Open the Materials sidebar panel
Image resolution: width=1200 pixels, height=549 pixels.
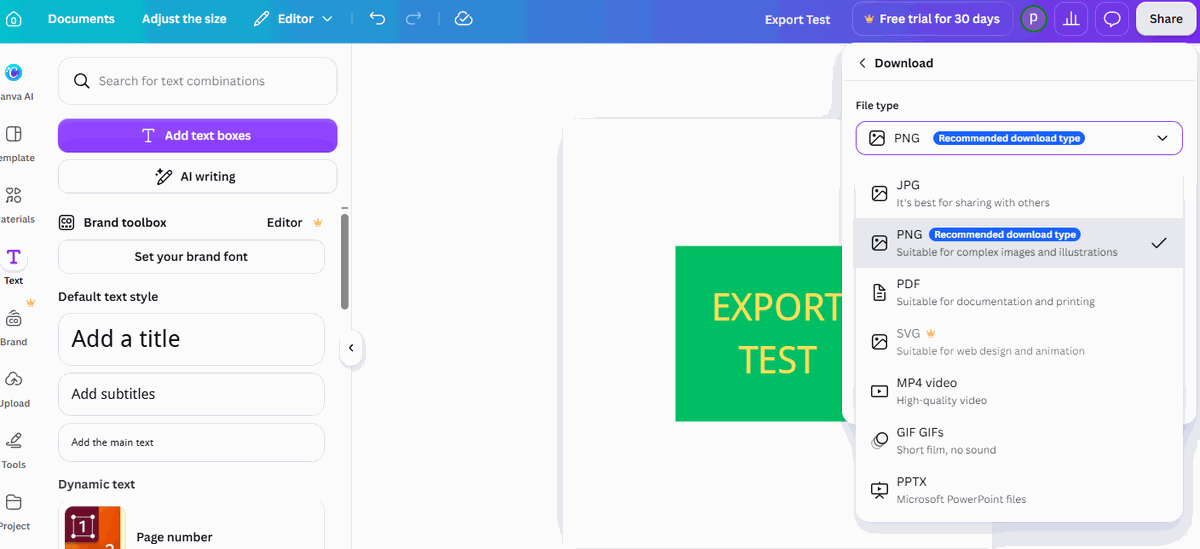pos(14,204)
